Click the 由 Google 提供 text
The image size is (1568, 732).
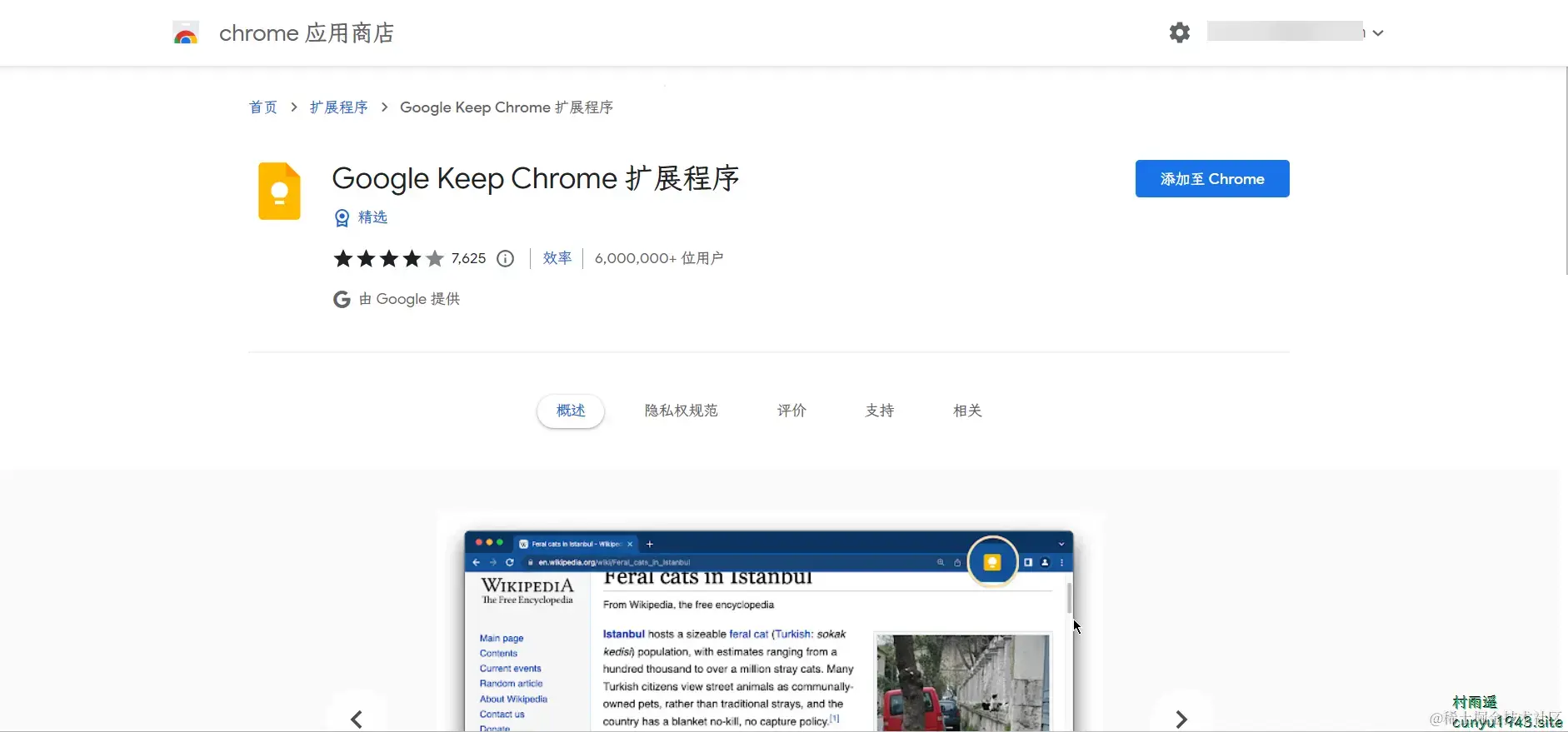point(409,299)
